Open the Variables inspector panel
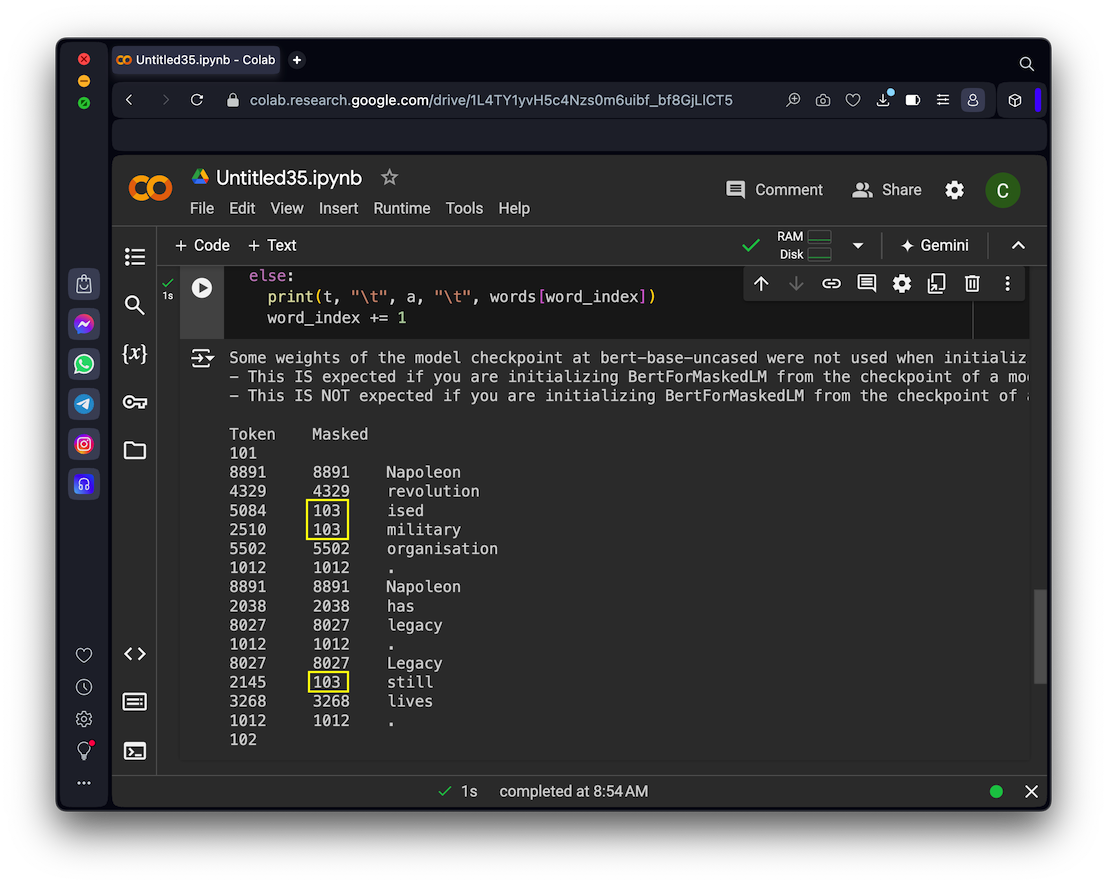 135,353
